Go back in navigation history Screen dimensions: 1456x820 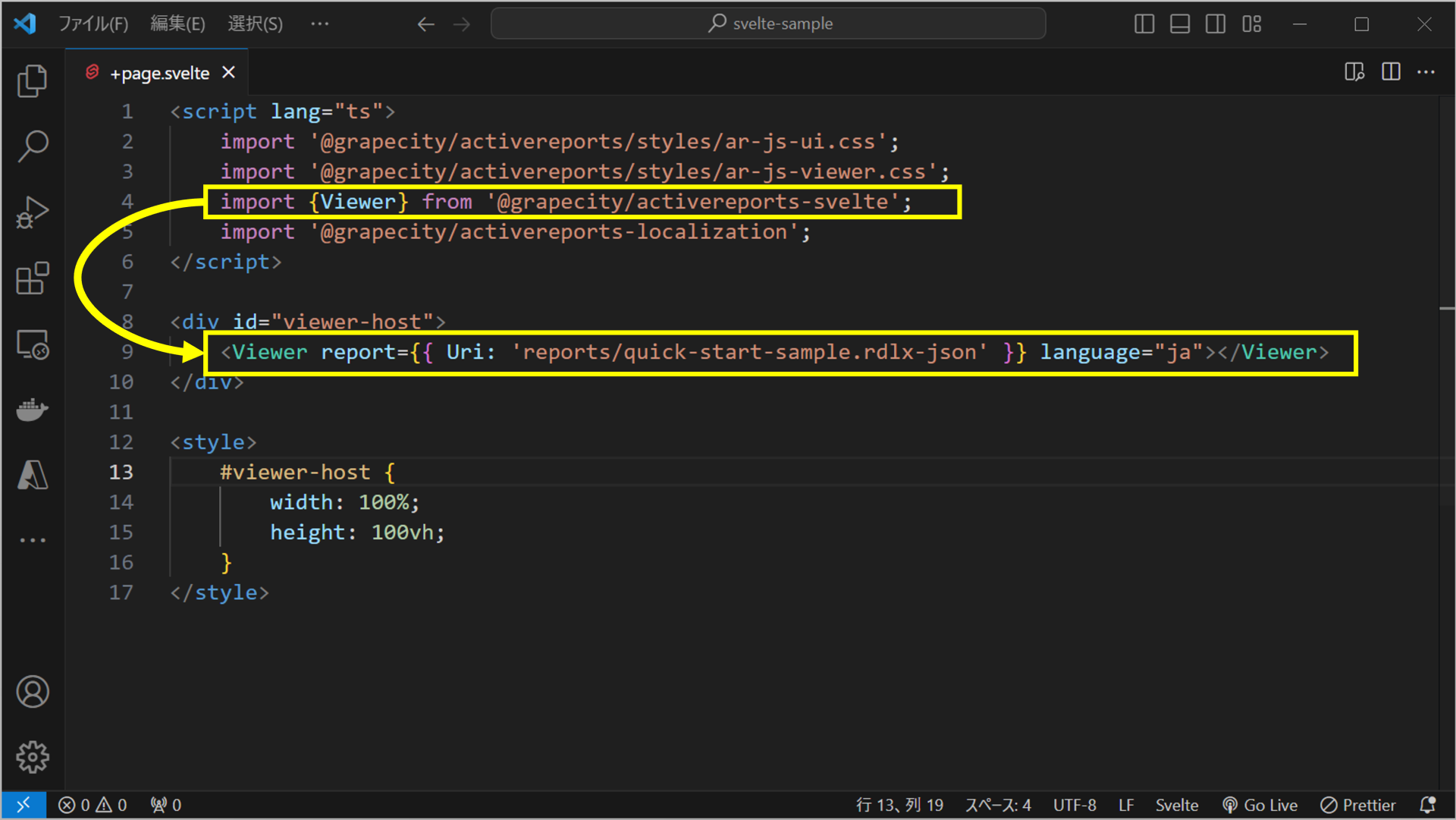click(425, 24)
